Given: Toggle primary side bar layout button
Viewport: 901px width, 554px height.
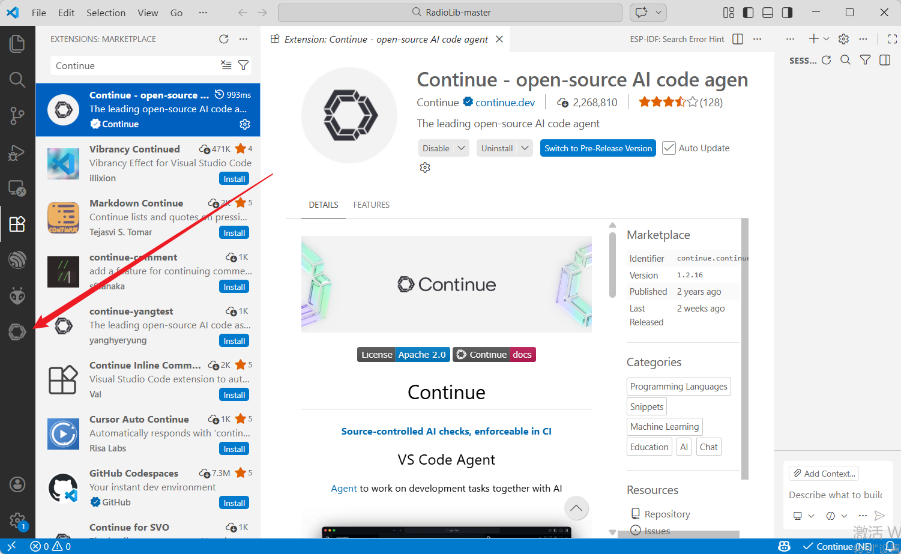Looking at the screenshot, I should [748, 12].
